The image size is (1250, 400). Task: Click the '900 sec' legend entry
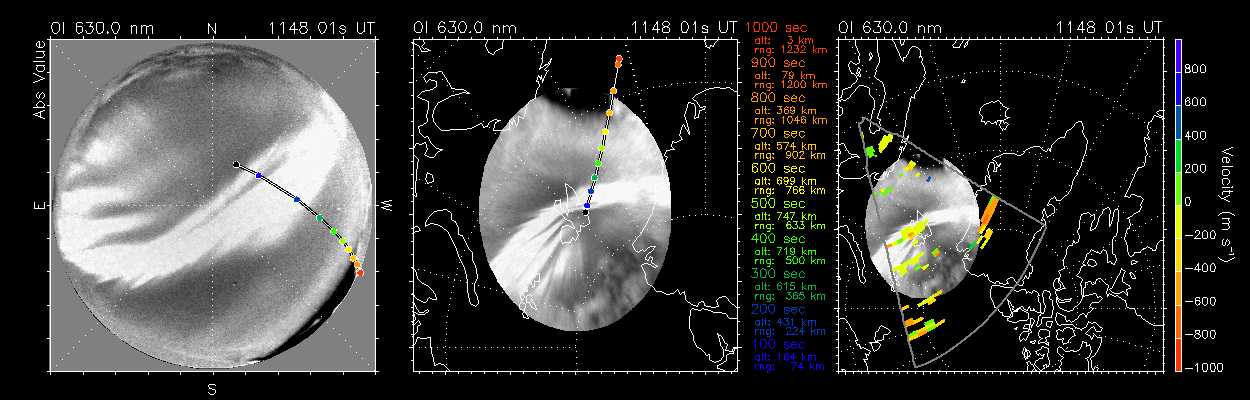click(777, 63)
